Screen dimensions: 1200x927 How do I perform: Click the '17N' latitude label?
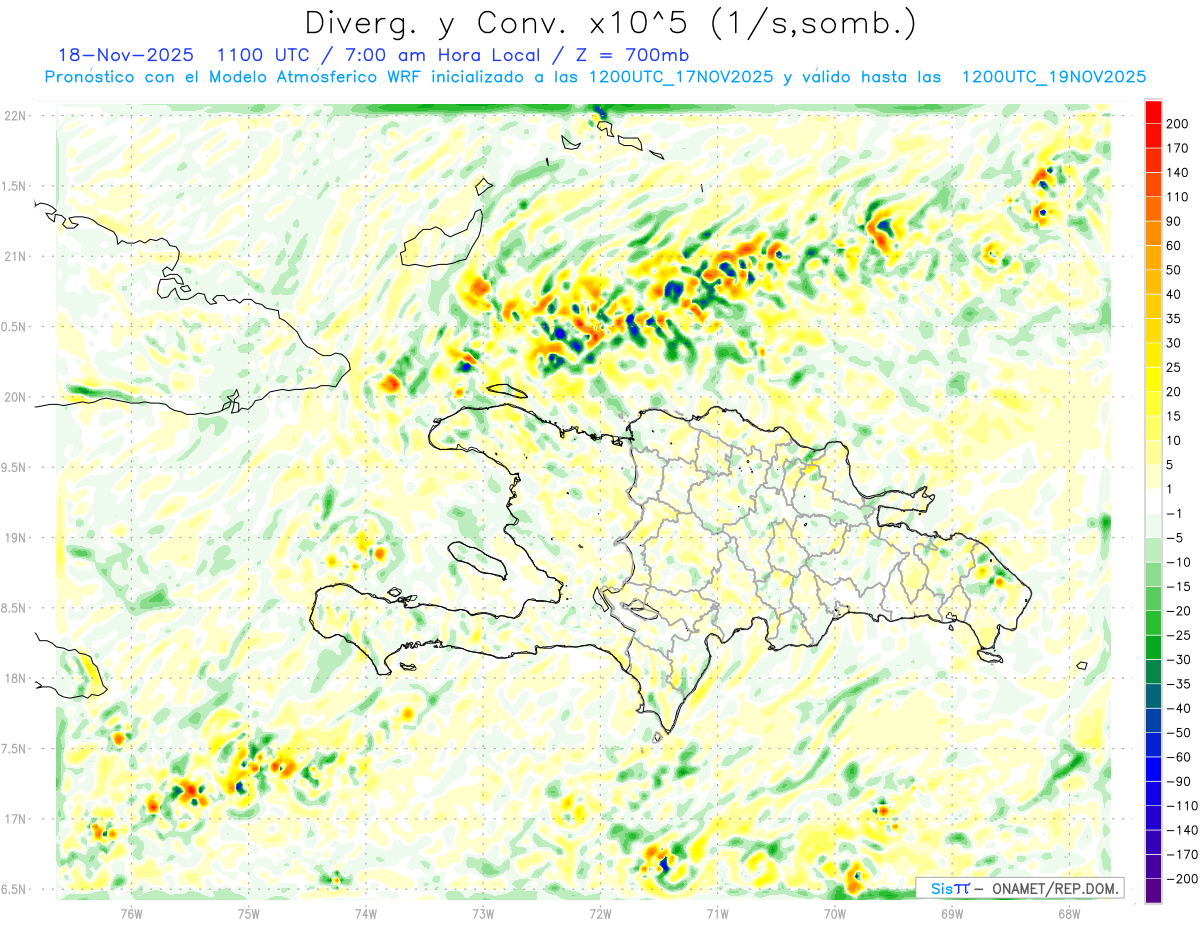coord(14,820)
